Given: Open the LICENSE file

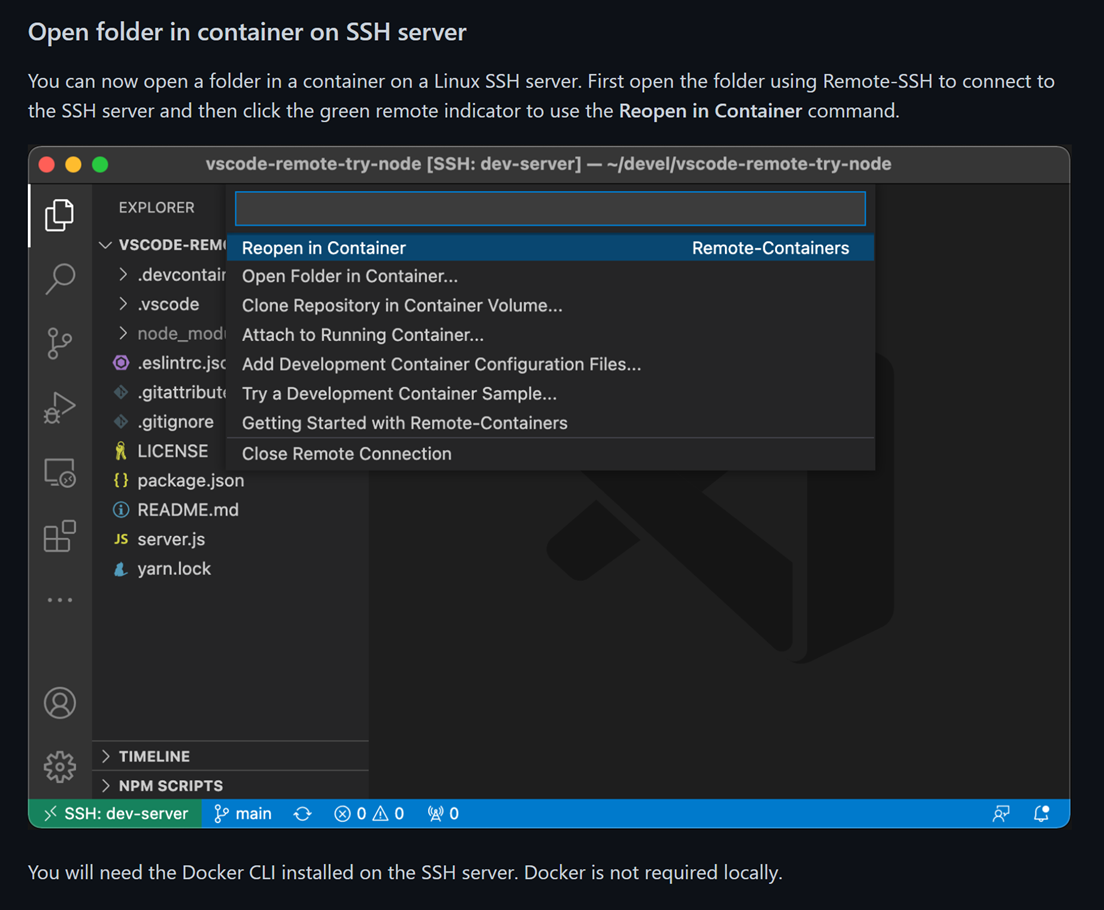Looking at the screenshot, I should (x=163, y=451).
